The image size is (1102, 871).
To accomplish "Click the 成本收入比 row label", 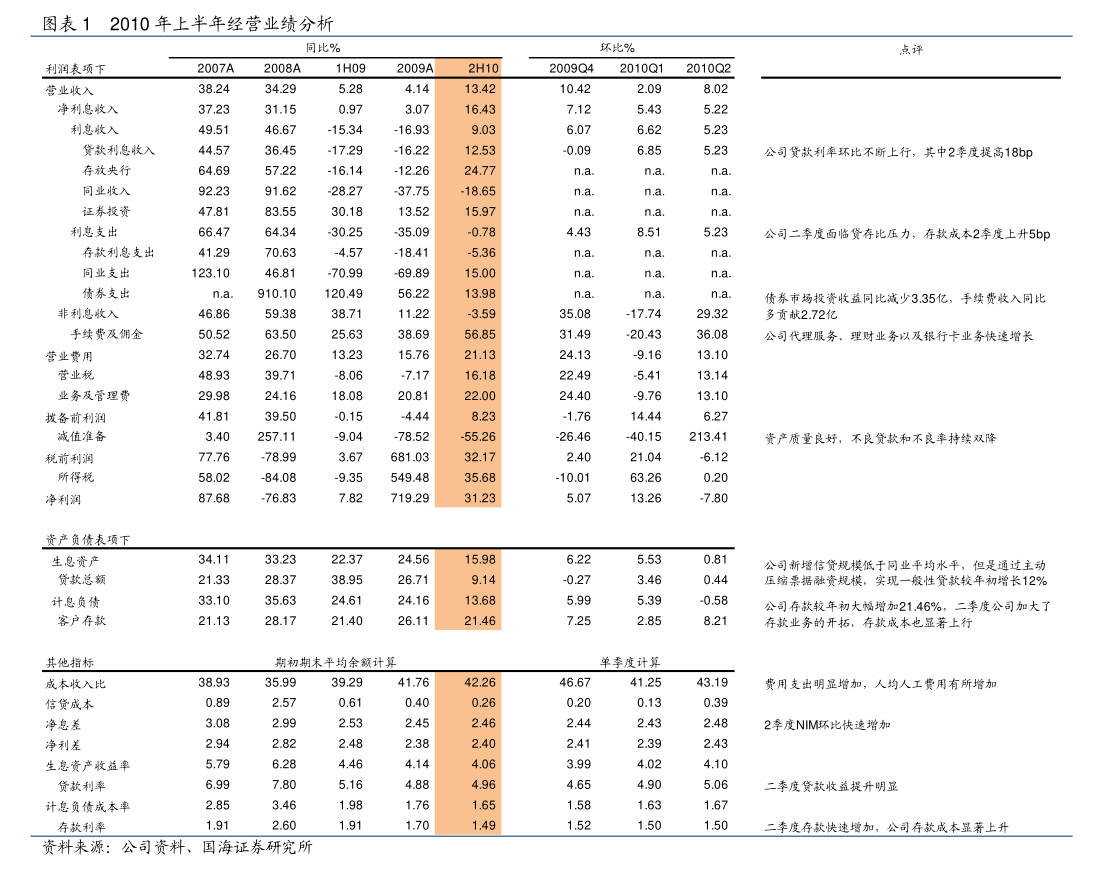I will click(x=71, y=682).
